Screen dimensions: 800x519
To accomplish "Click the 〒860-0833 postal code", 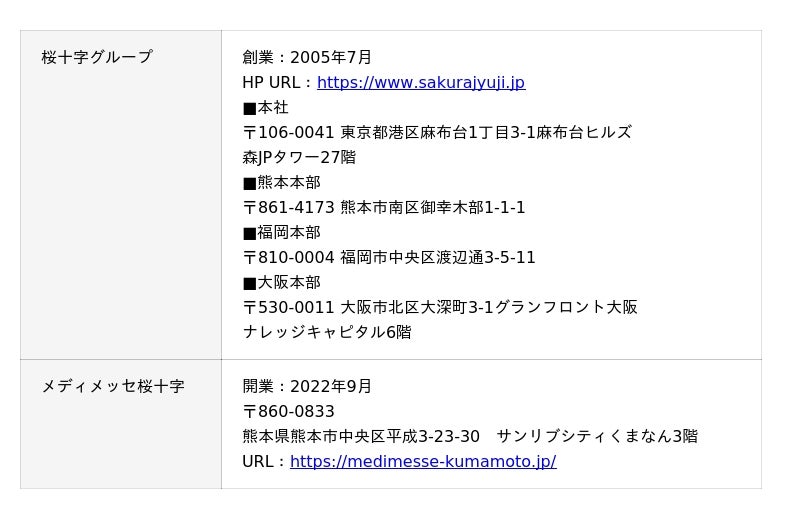I will pos(289,412).
